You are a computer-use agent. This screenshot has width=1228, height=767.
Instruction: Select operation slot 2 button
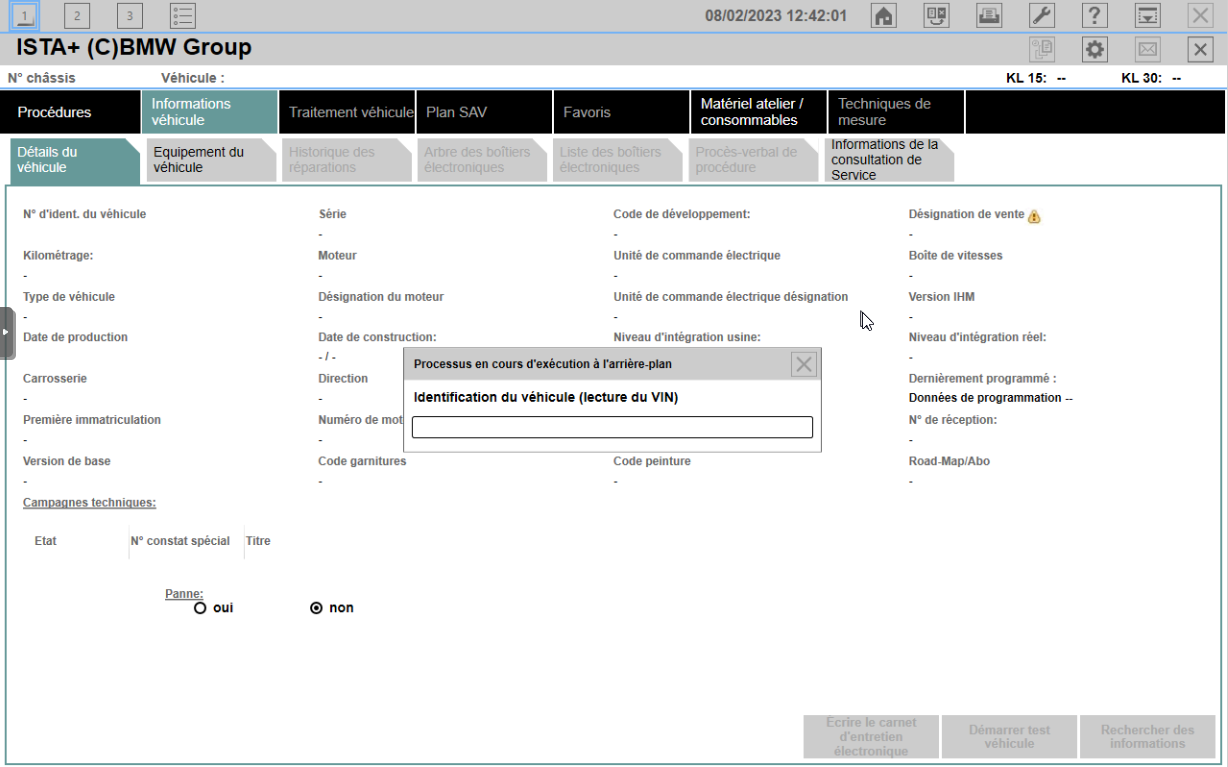coord(77,15)
